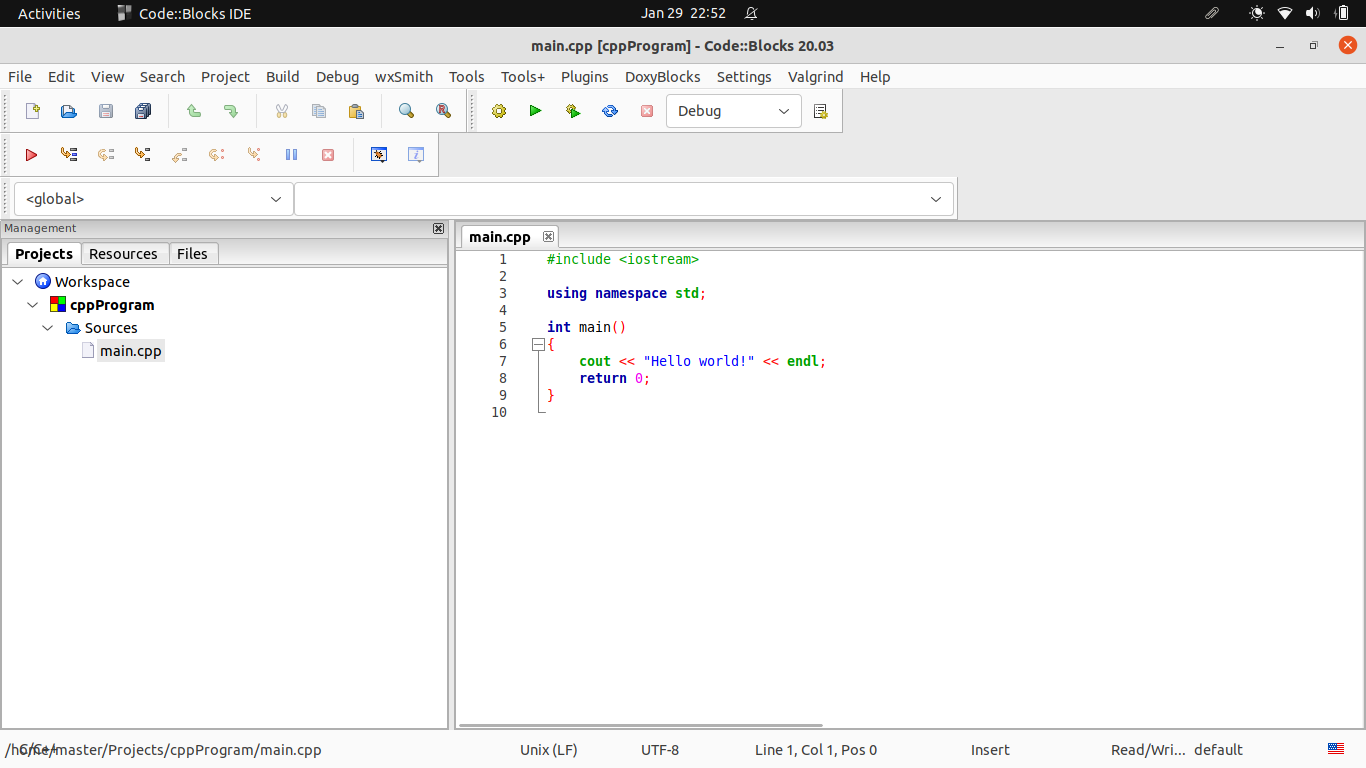Image resolution: width=1366 pixels, height=768 pixels.
Task: Open the Edit menu
Action: tap(61, 77)
